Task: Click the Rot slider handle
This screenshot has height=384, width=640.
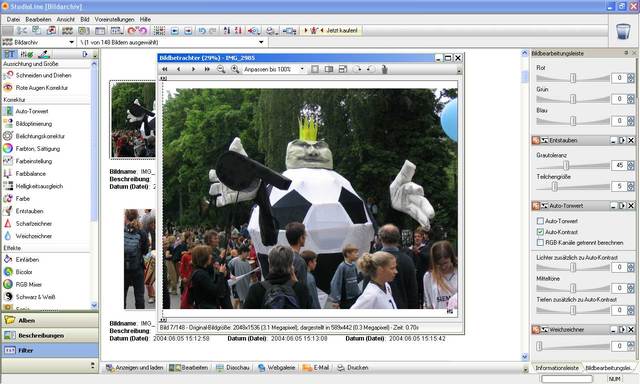Action: coord(573,78)
